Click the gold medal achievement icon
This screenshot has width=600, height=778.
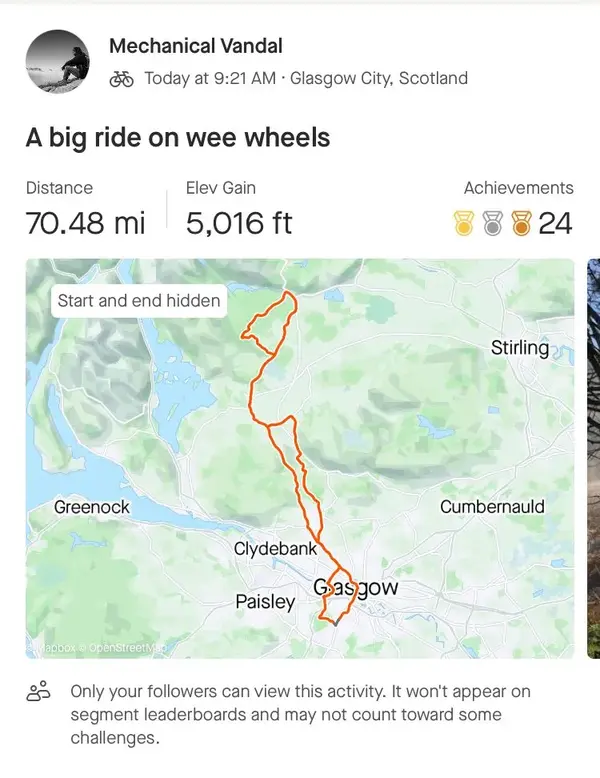464,223
